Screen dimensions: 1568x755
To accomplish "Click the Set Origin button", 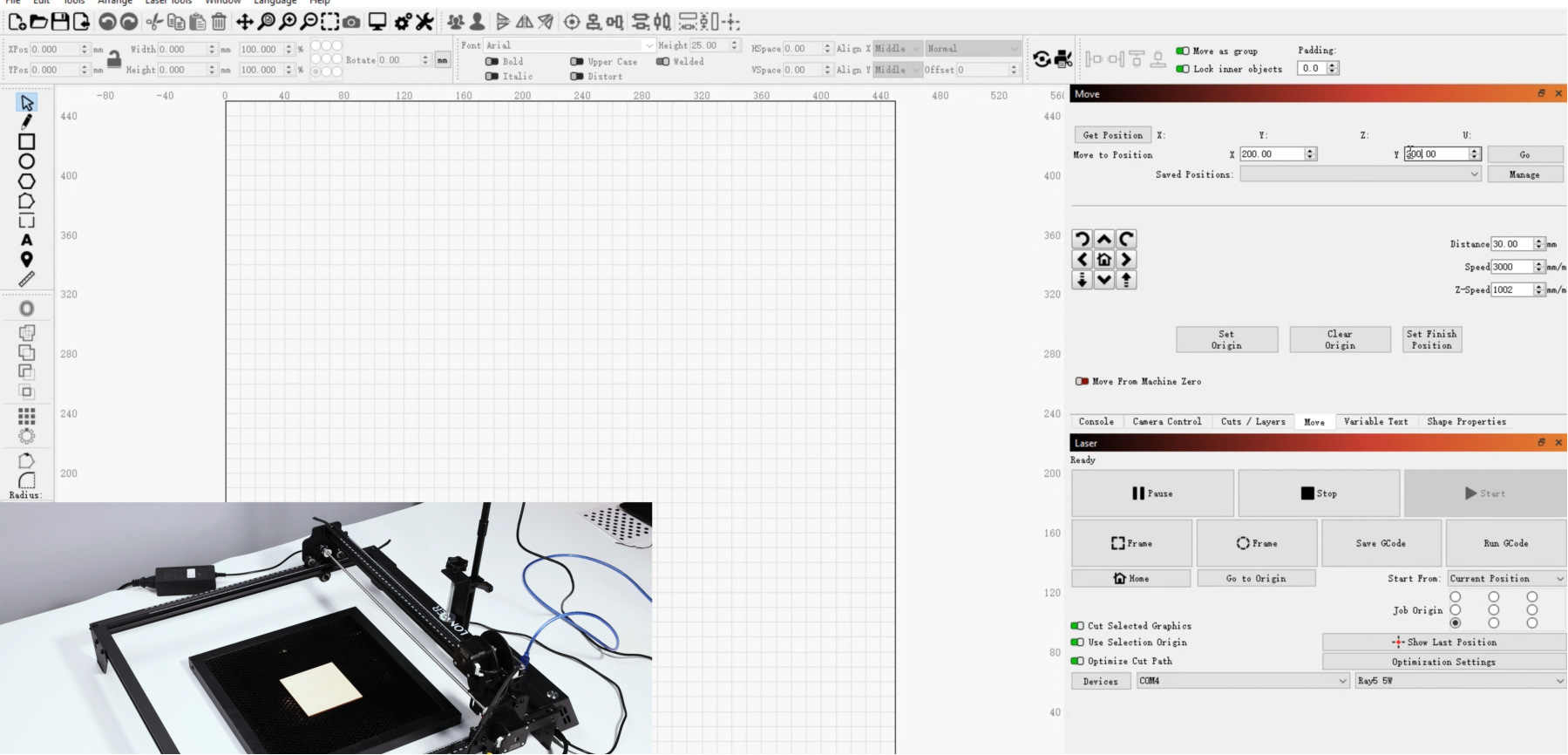I will click(1226, 340).
